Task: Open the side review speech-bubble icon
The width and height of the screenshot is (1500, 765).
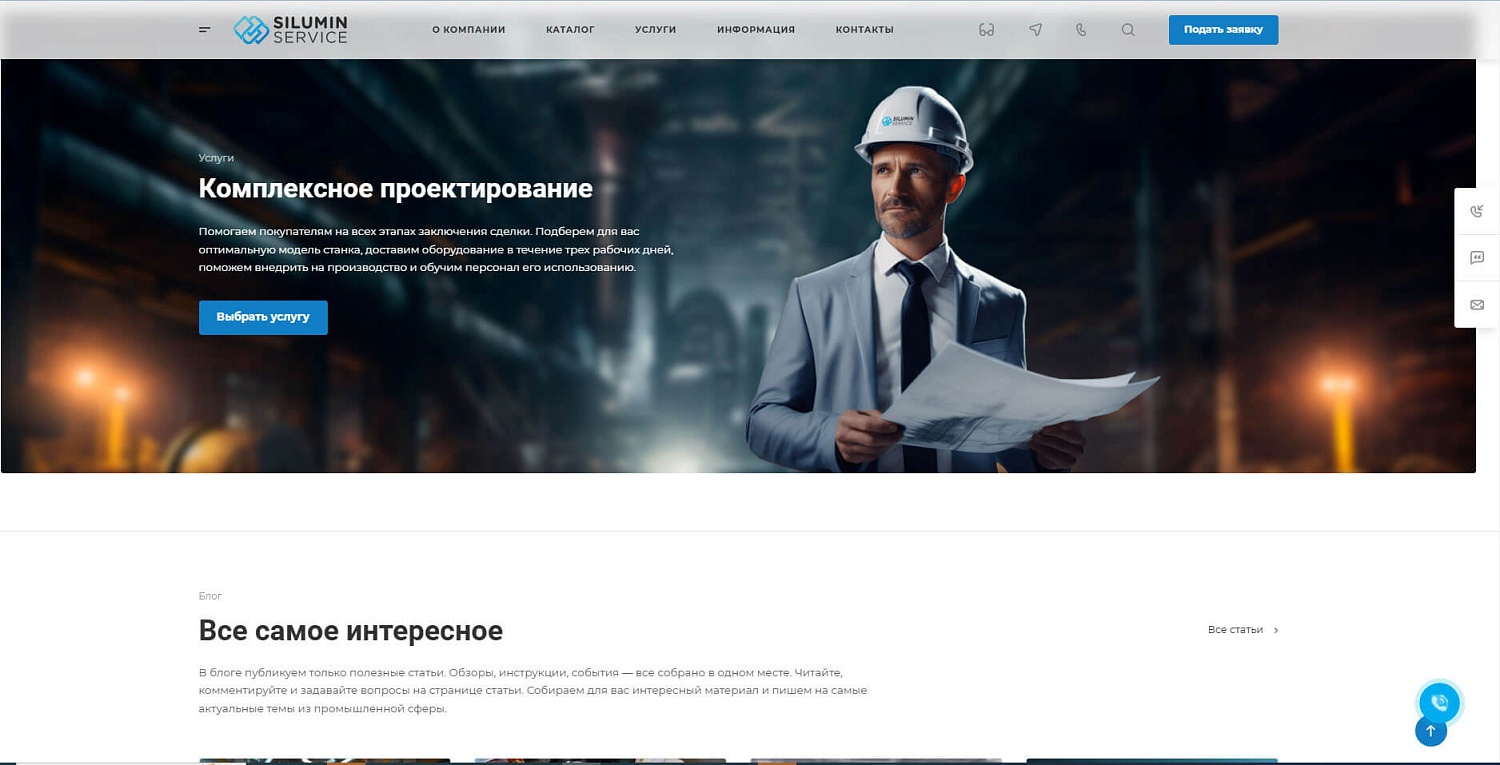Action: pyautogui.click(x=1477, y=258)
